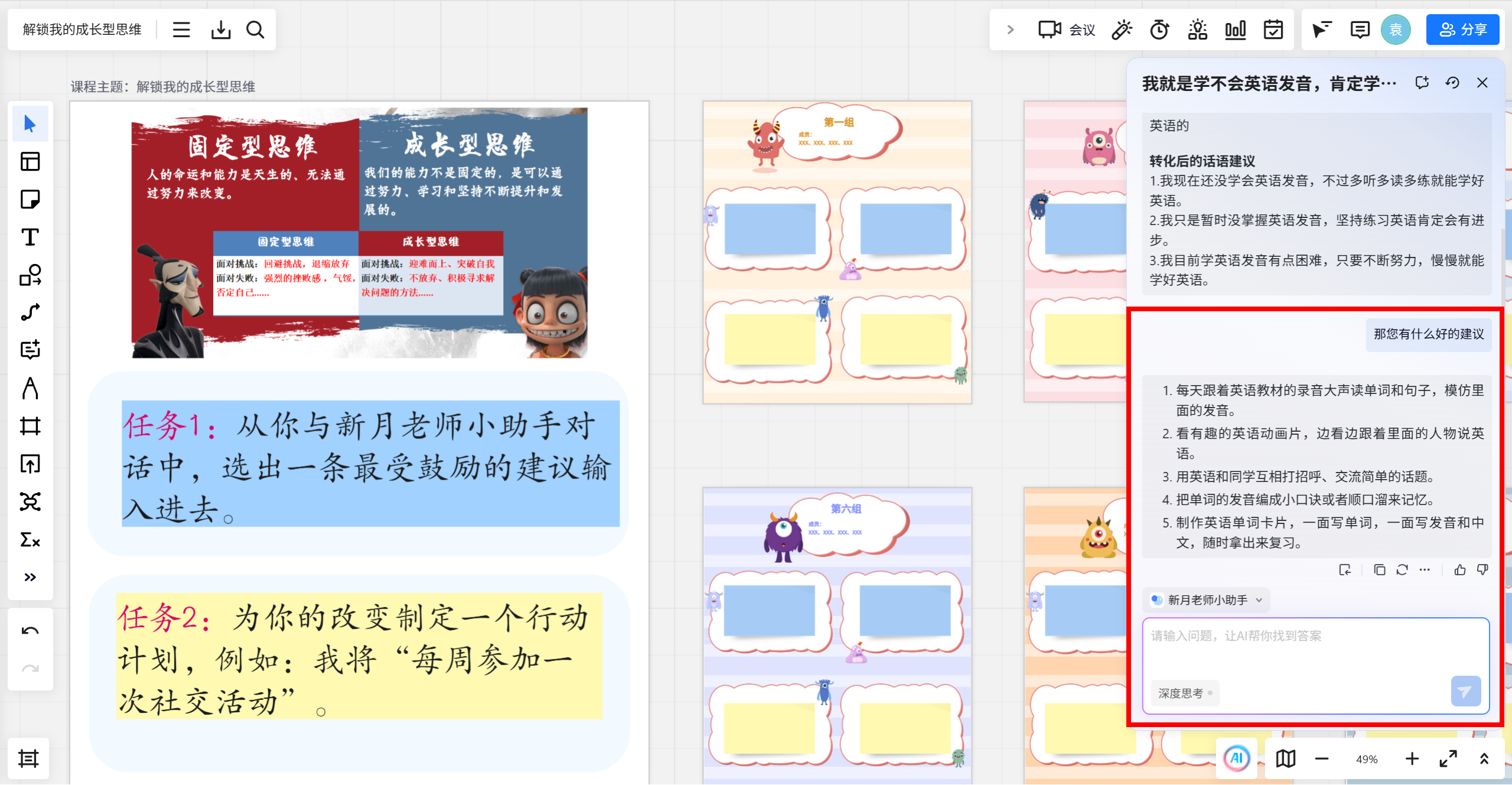
Task: Select the sticky note tool
Action: [x=30, y=200]
